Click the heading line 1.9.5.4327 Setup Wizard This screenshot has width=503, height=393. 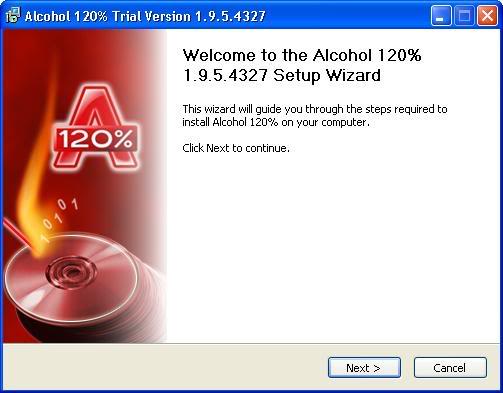coord(282,75)
